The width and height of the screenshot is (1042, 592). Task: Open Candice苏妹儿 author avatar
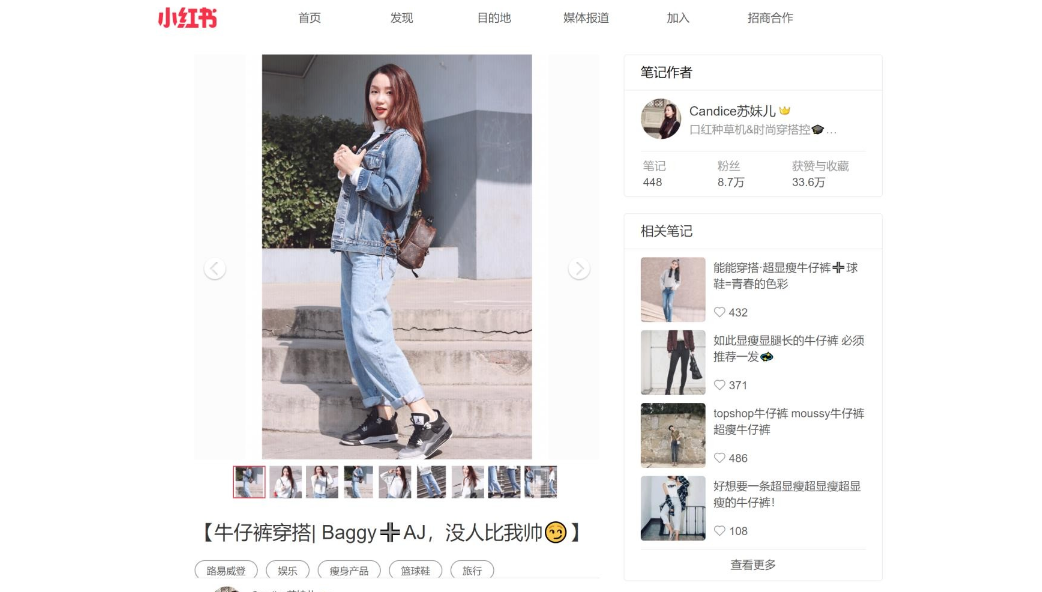(x=661, y=119)
